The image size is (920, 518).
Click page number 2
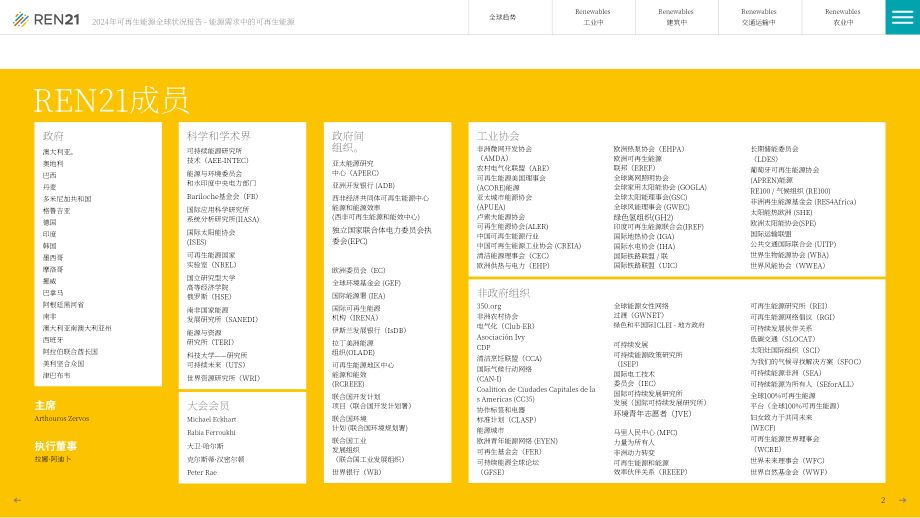point(882,500)
